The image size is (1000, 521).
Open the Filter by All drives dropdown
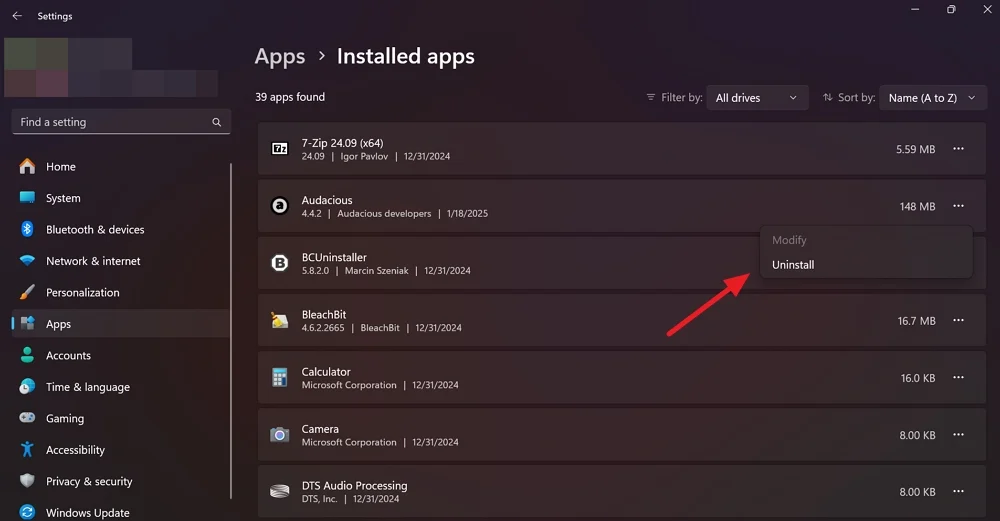(757, 98)
